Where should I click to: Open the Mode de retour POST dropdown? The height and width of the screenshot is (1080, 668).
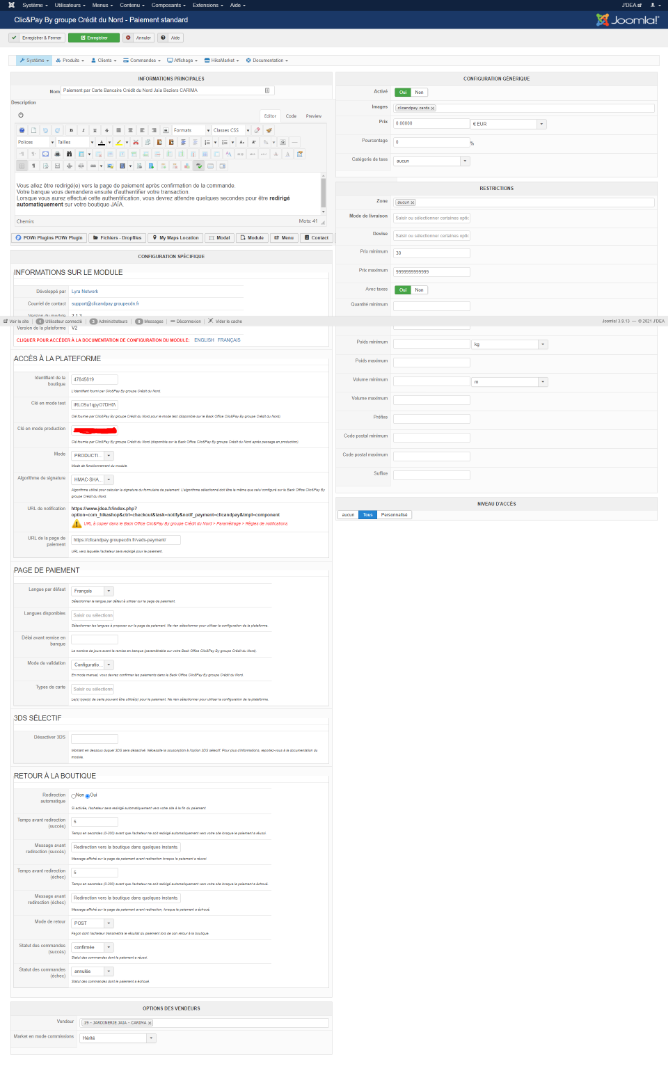[92, 923]
